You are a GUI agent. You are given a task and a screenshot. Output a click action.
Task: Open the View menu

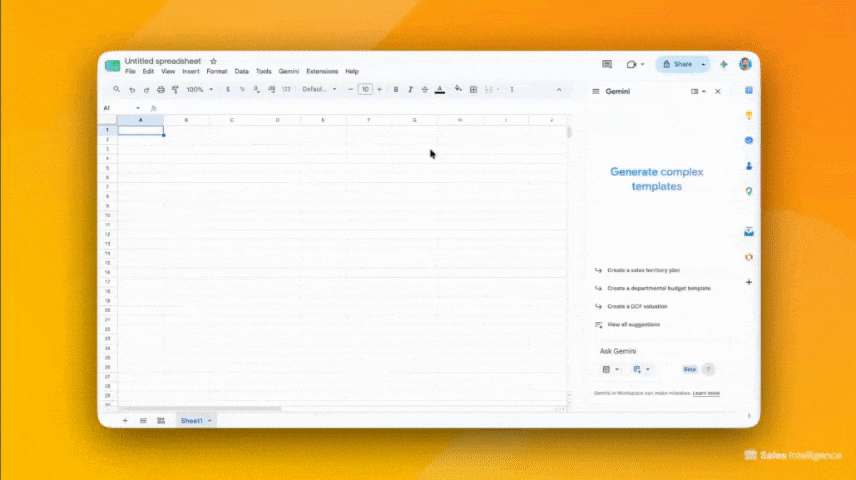(168, 72)
